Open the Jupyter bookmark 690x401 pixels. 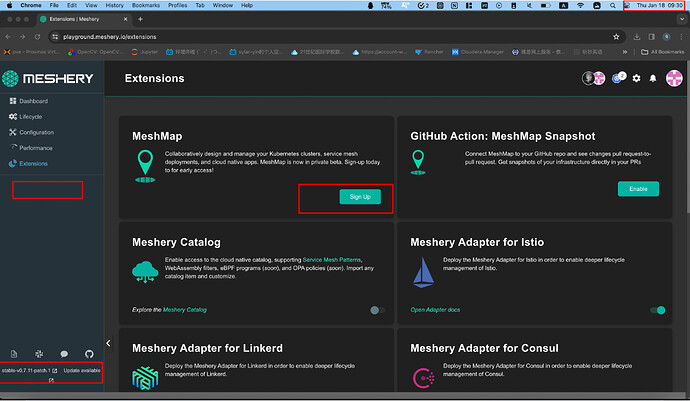tap(145, 52)
